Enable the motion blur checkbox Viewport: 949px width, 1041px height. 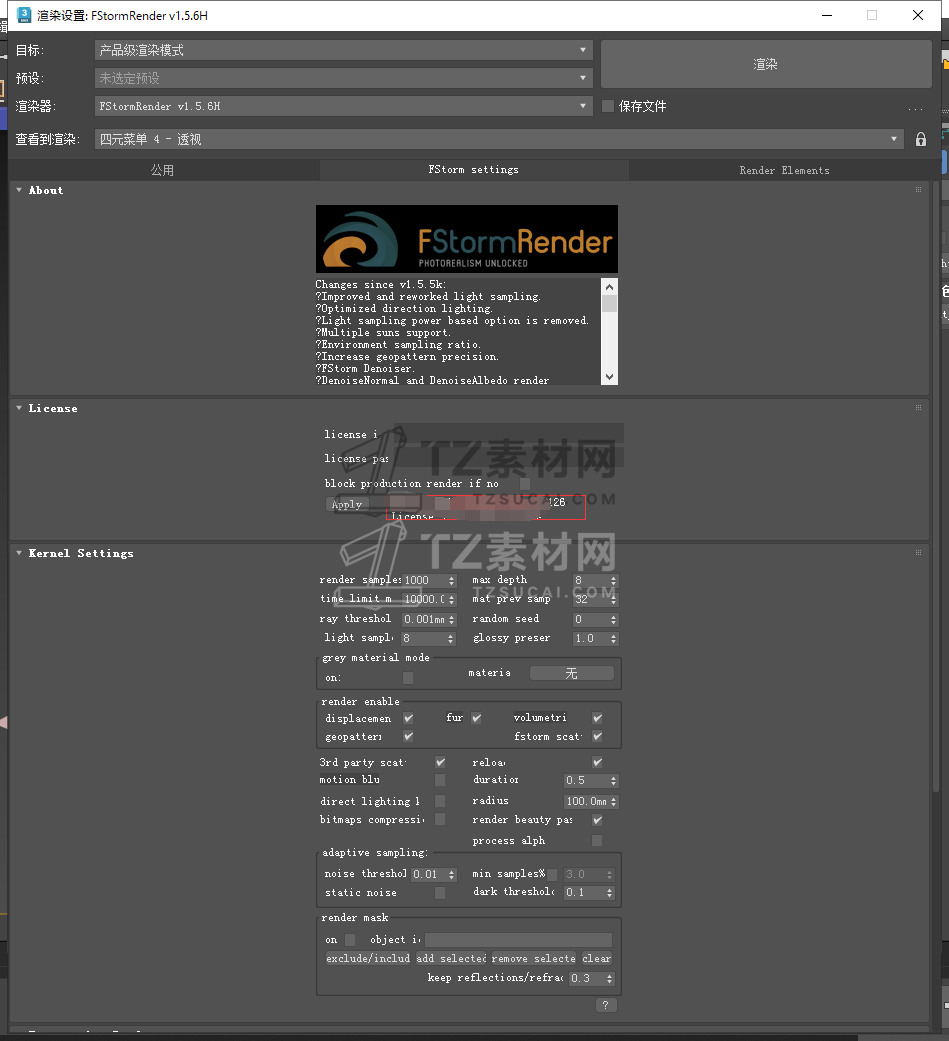440,780
